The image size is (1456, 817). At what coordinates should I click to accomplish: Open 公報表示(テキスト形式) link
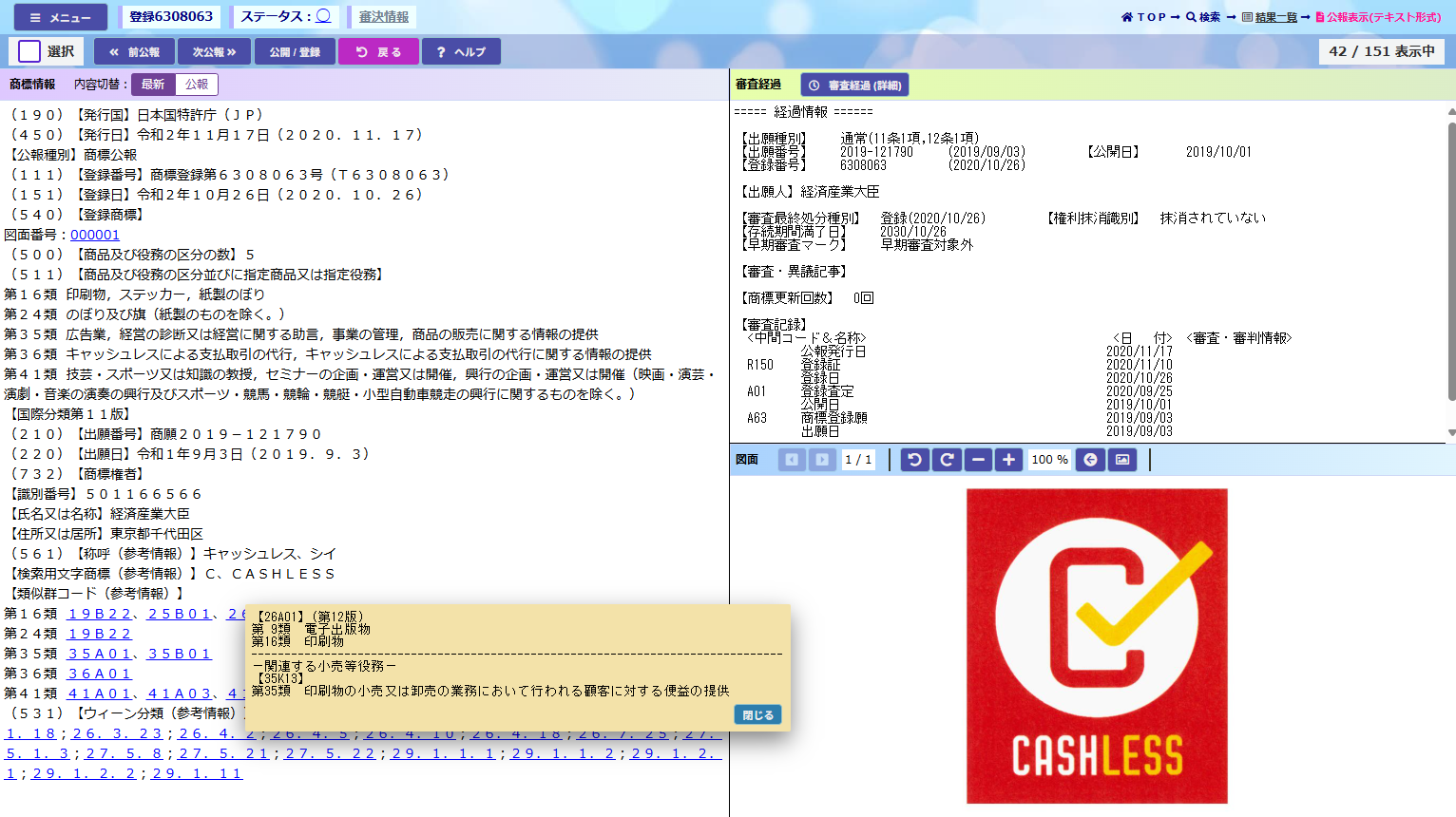pyautogui.click(x=1378, y=17)
